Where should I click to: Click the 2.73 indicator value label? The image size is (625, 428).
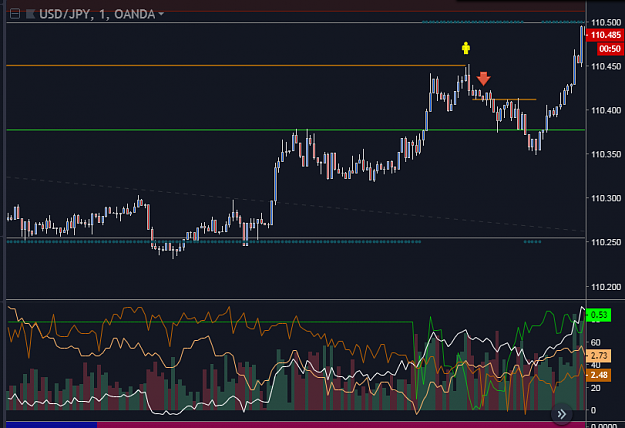click(x=599, y=355)
